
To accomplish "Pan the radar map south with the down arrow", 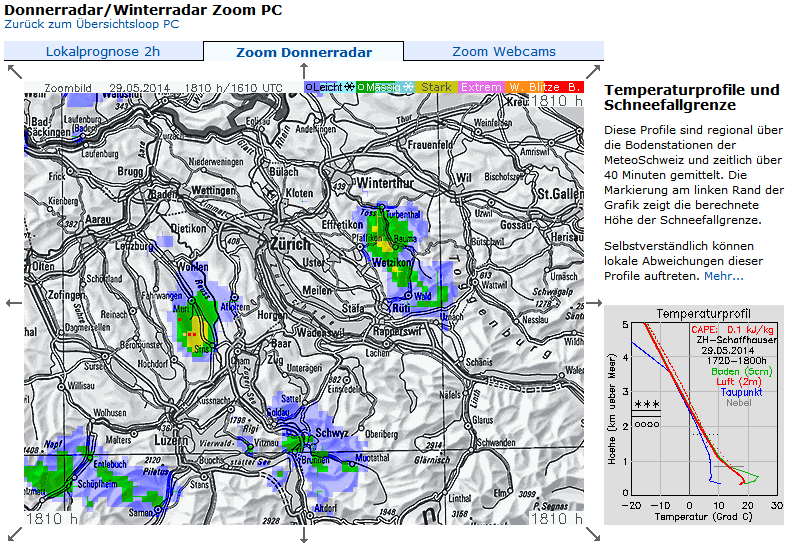I will (x=304, y=535).
